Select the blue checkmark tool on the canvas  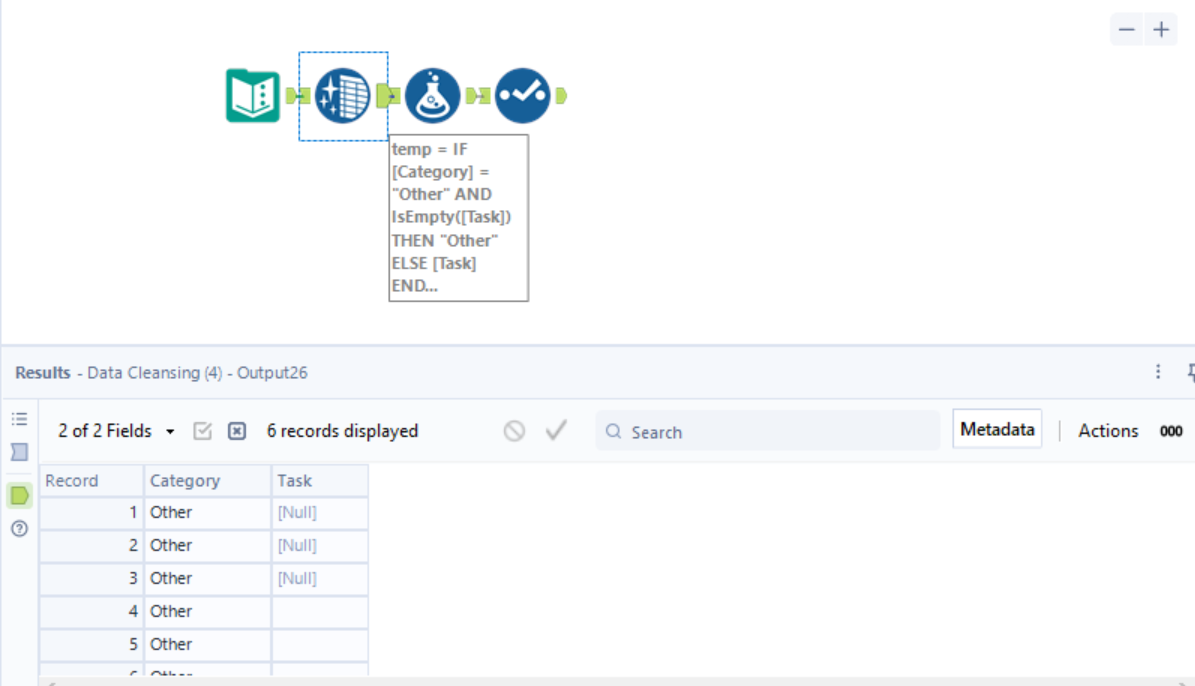(x=523, y=95)
